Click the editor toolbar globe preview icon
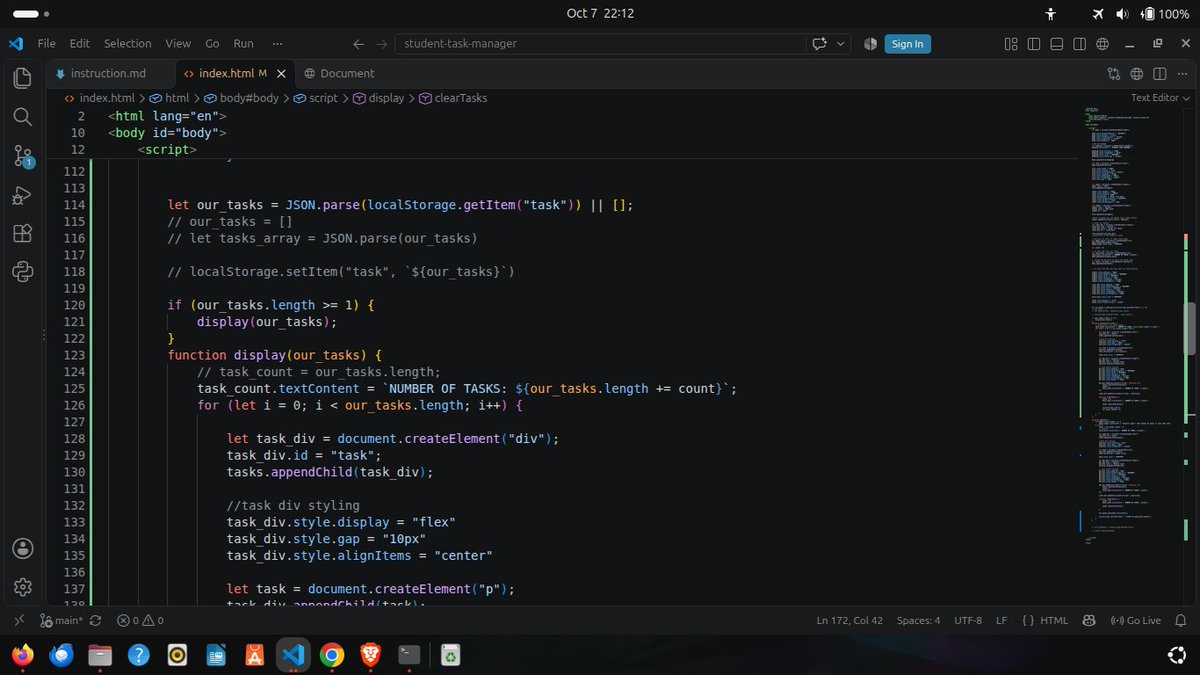 click(1137, 73)
